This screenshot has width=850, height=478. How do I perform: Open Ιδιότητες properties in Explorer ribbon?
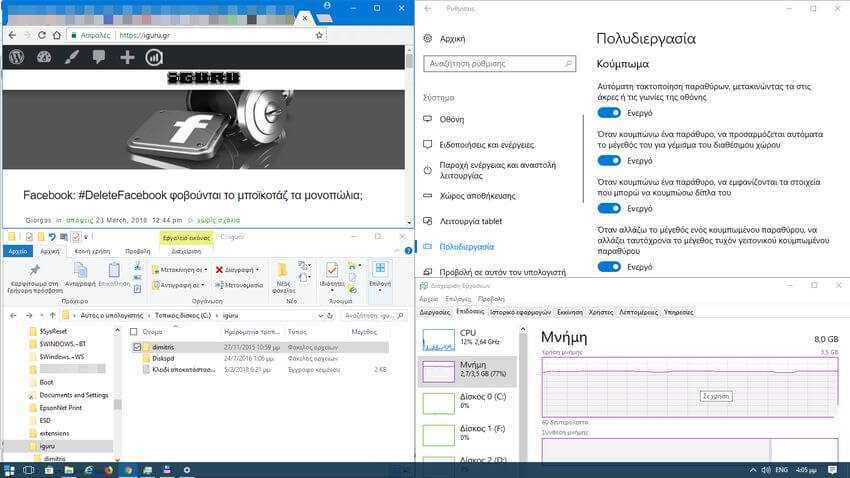[x=332, y=275]
